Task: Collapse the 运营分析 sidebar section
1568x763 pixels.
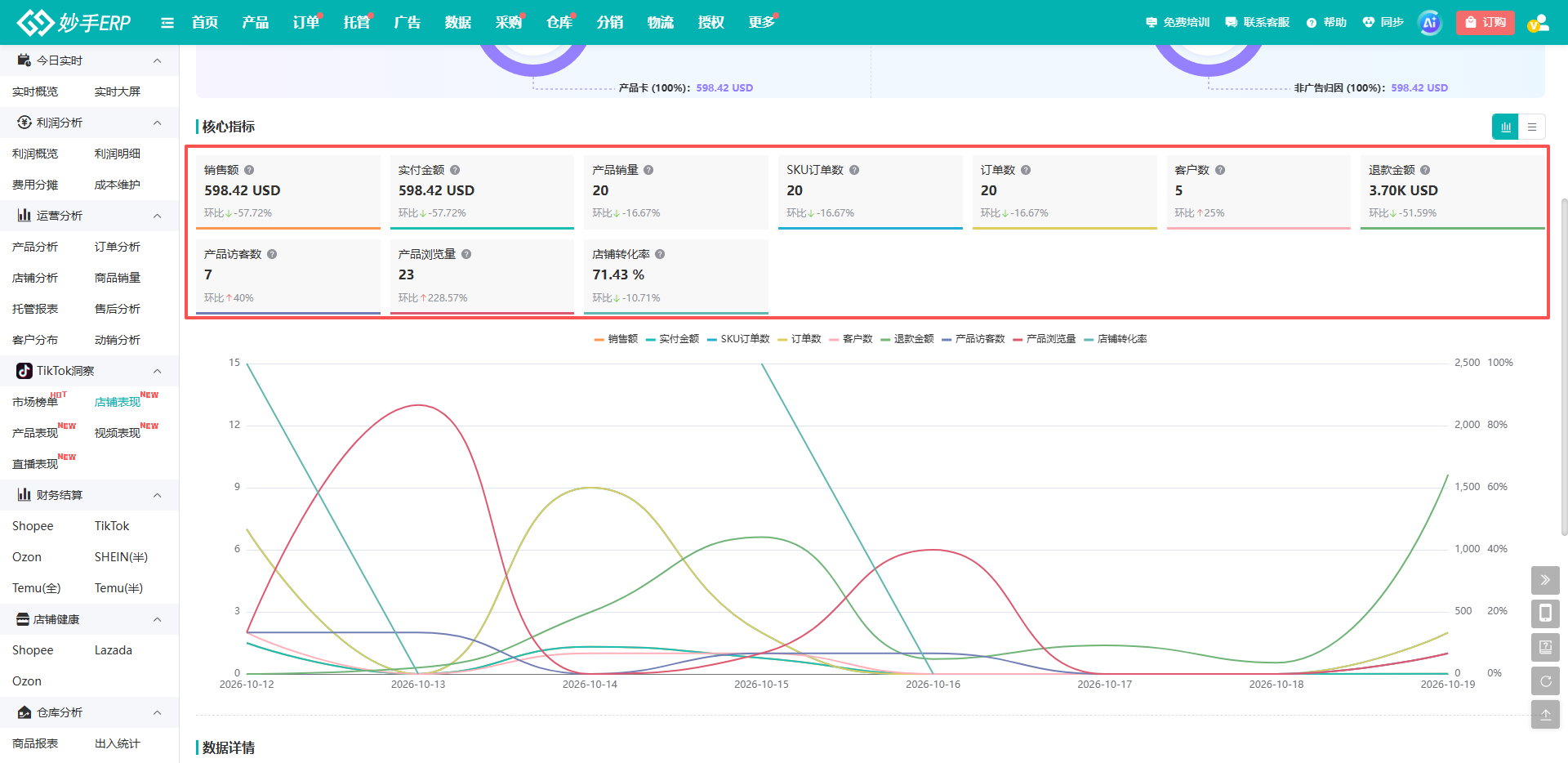Action: click(x=158, y=216)
